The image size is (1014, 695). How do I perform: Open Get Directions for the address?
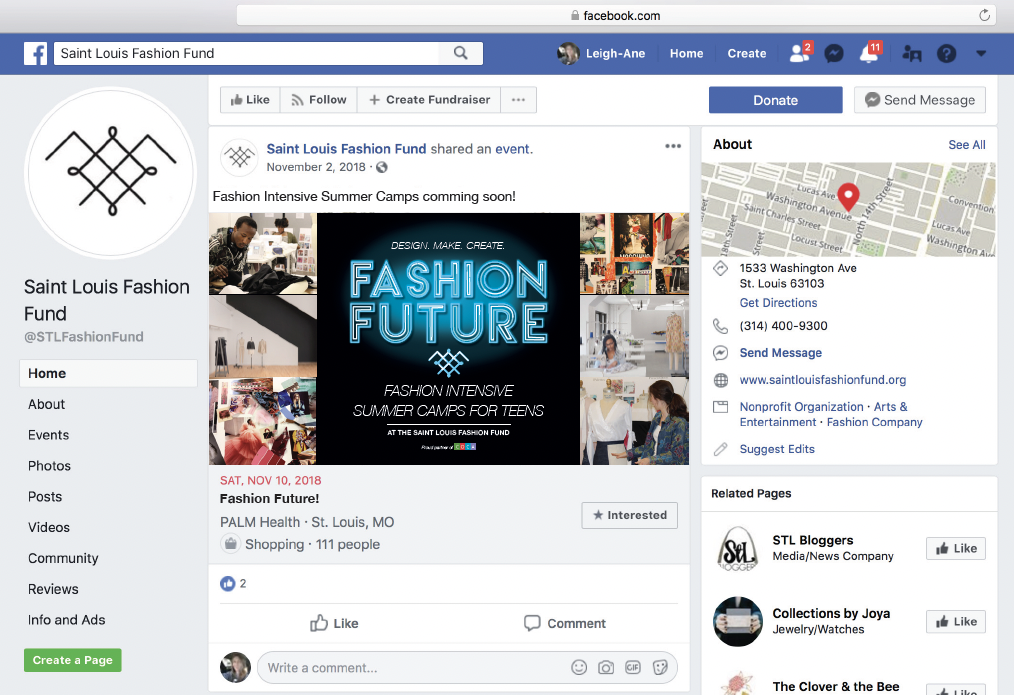tap(778, 302)
